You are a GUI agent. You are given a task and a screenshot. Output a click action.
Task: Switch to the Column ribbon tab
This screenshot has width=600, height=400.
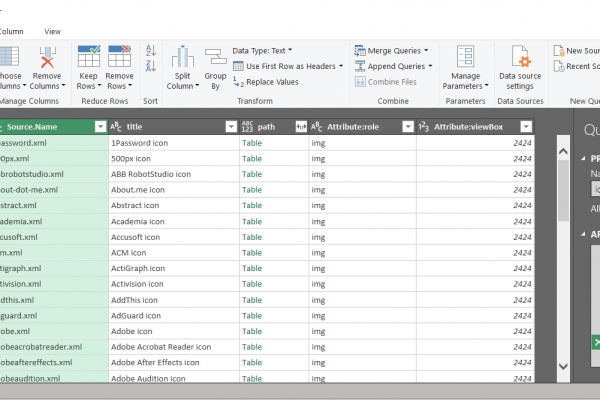coord(11,31)
